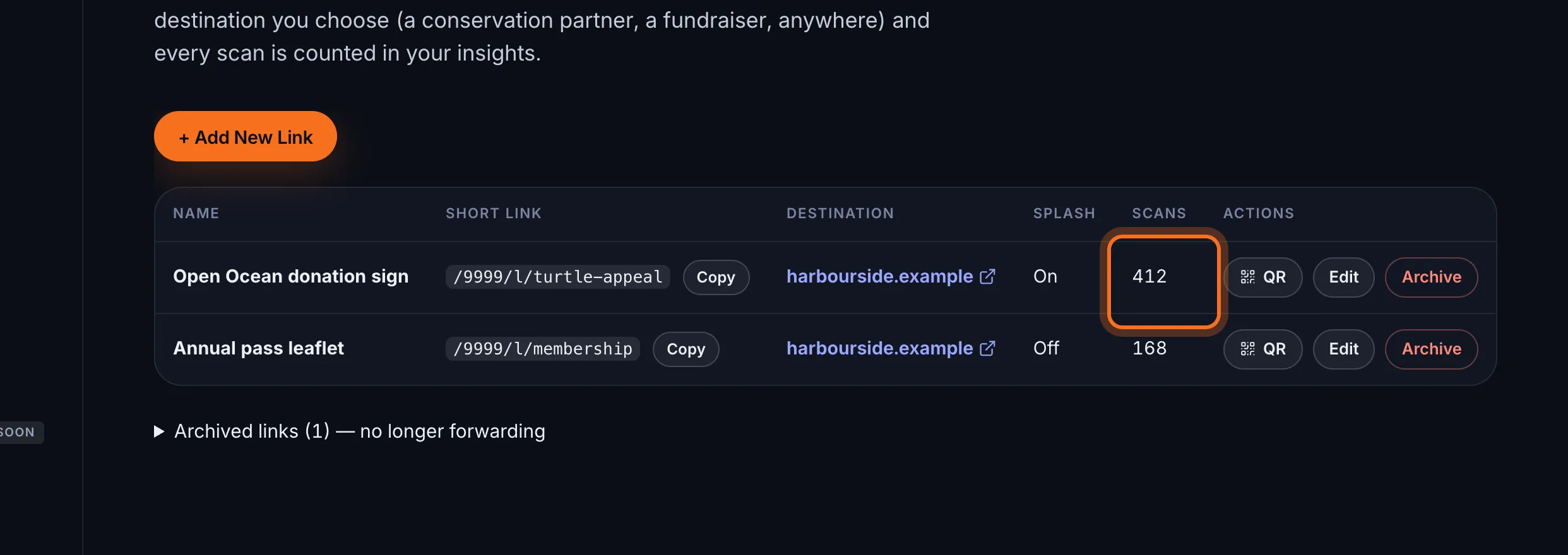Copy the membership short link

point(686,349)
